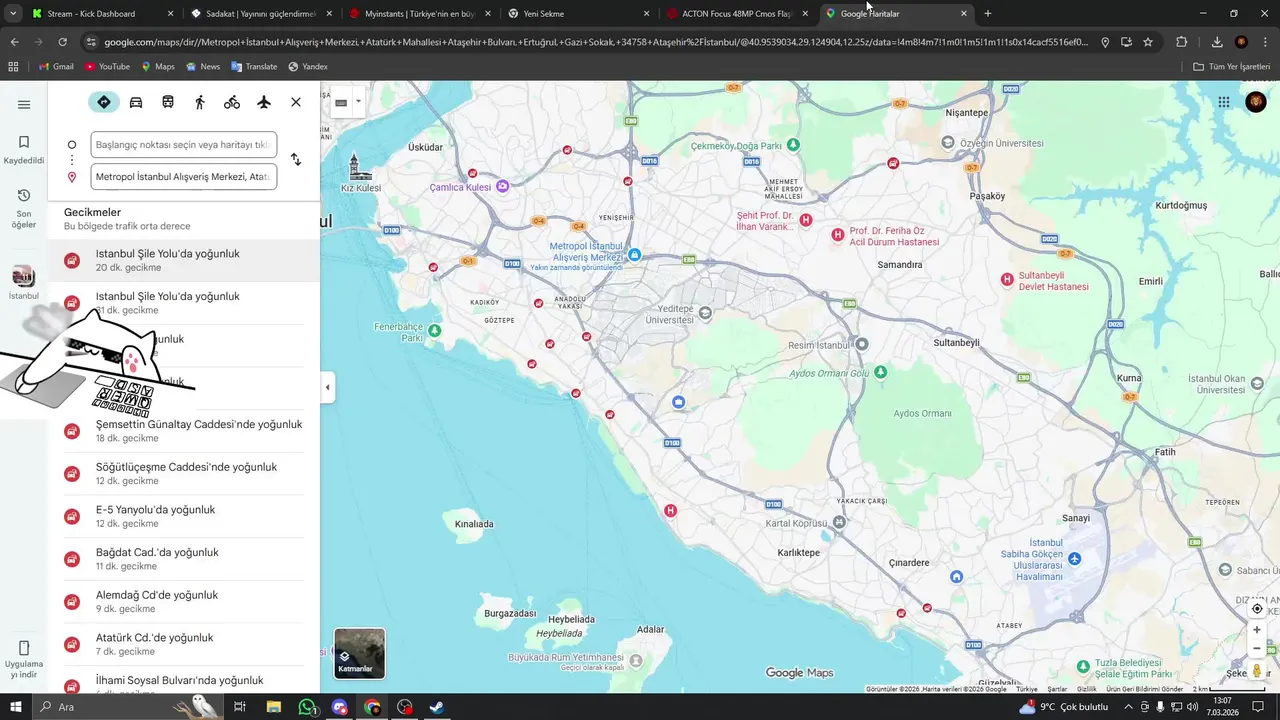Open the Google Maps hamburger menu
Image resolution: width=1280 pixels, height=720 pixels.
pos(24,104)
